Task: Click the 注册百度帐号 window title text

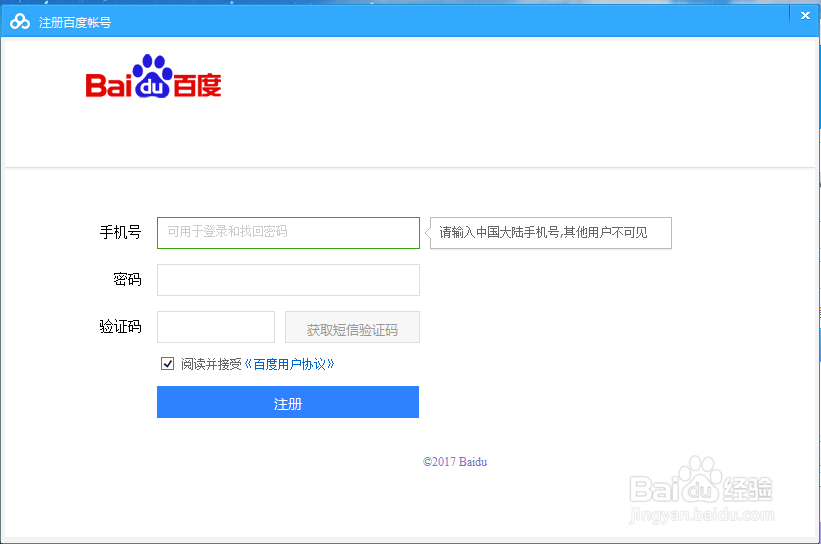Action: tap(75, 23)
